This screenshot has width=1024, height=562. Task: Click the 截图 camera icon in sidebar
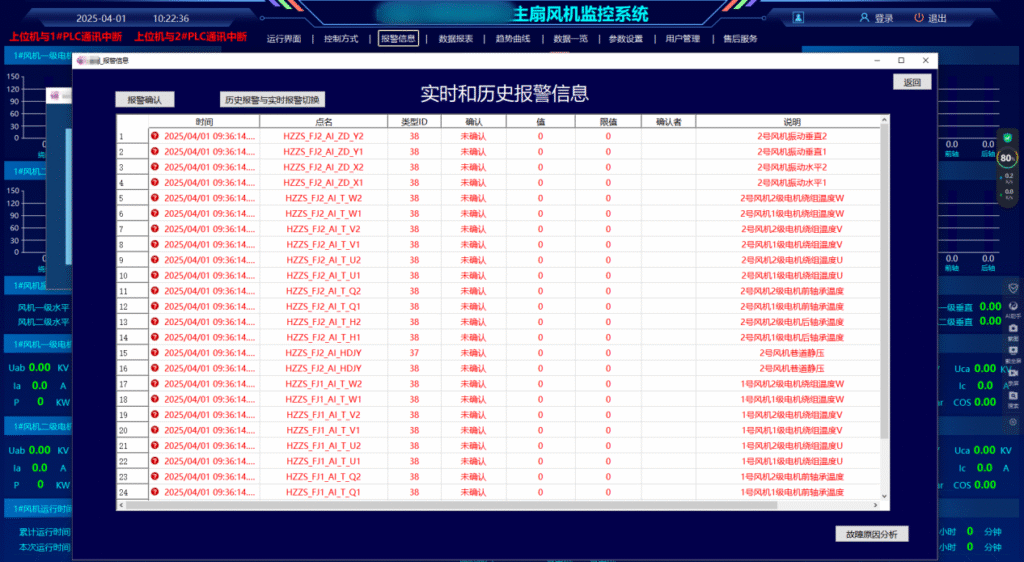coord(1013,328)
